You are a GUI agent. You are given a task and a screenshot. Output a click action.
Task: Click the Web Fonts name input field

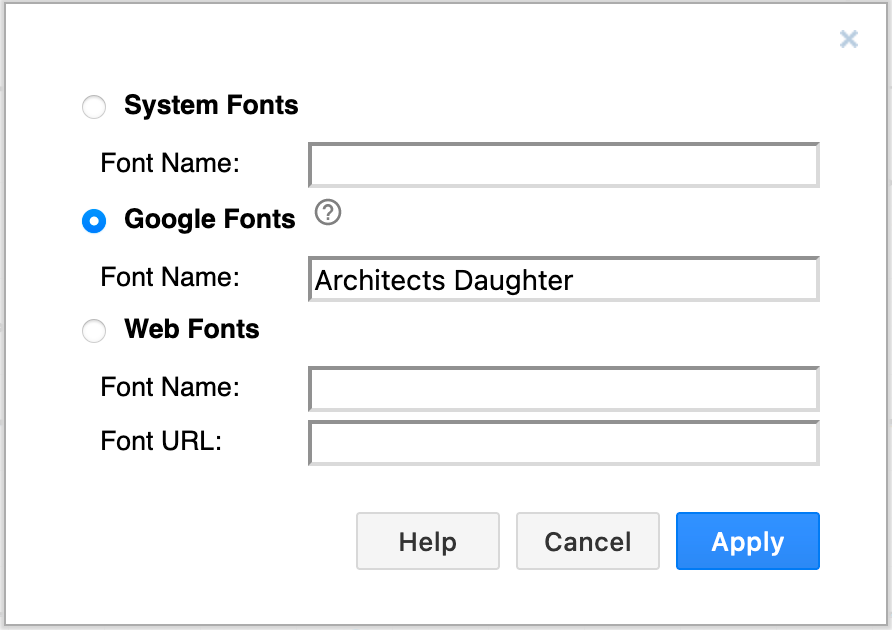pos(562,389)
